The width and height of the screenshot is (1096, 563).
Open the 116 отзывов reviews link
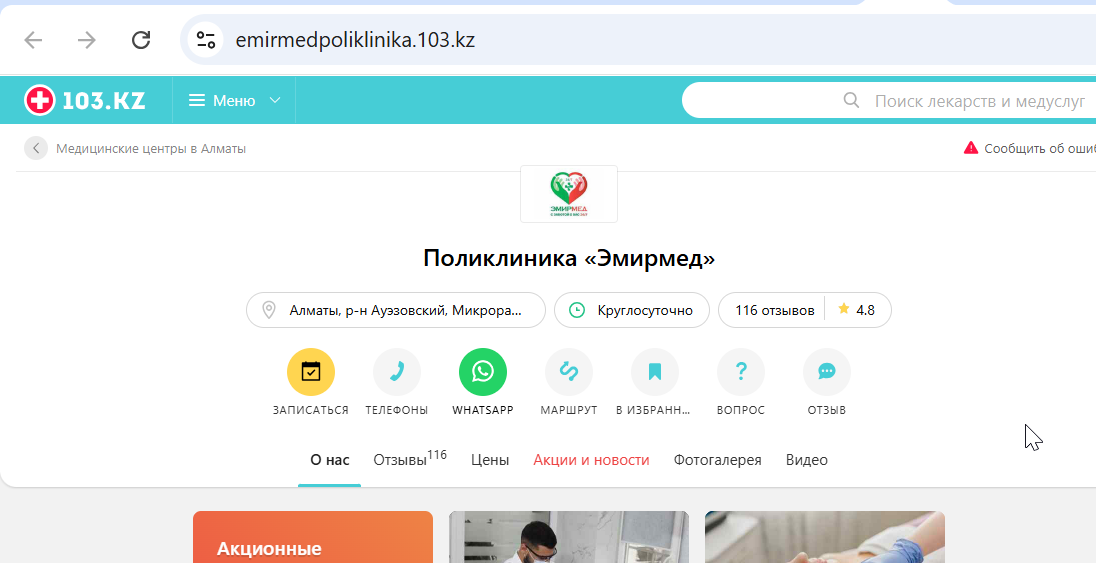click(x=774, y=310)
